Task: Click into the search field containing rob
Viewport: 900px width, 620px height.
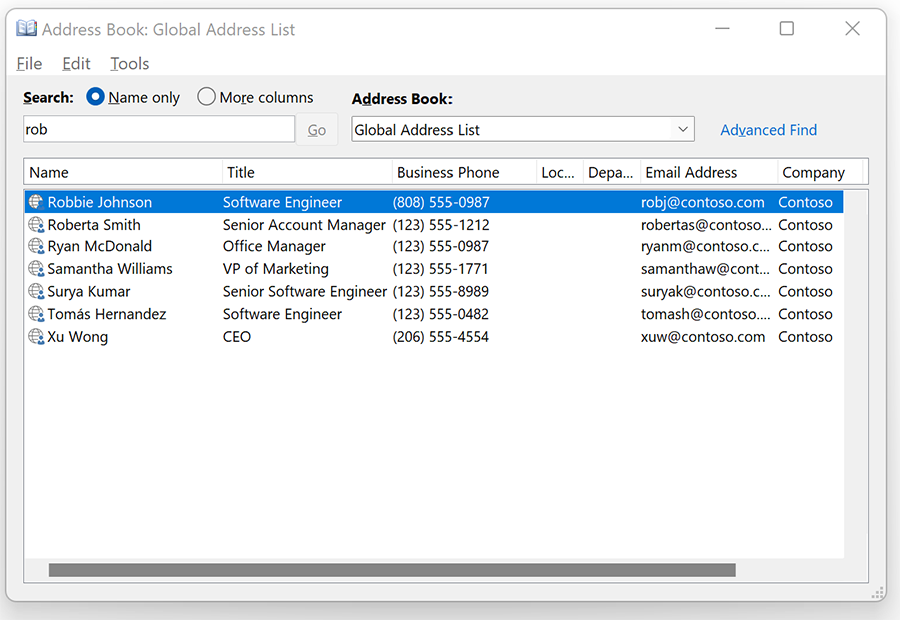Action: [x=159, y=129]
